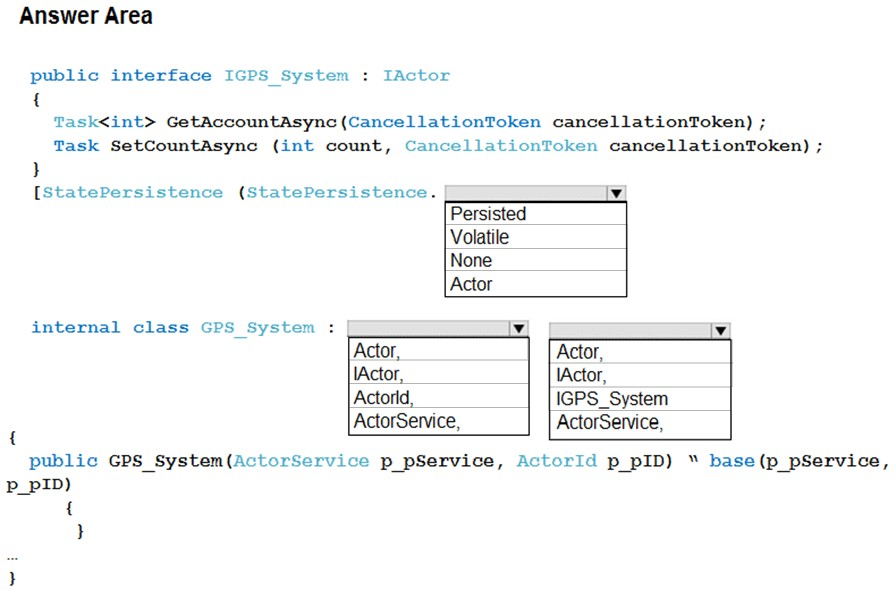
Task: Select Volatile in StatePersistence list
Action: click(535, 237)
